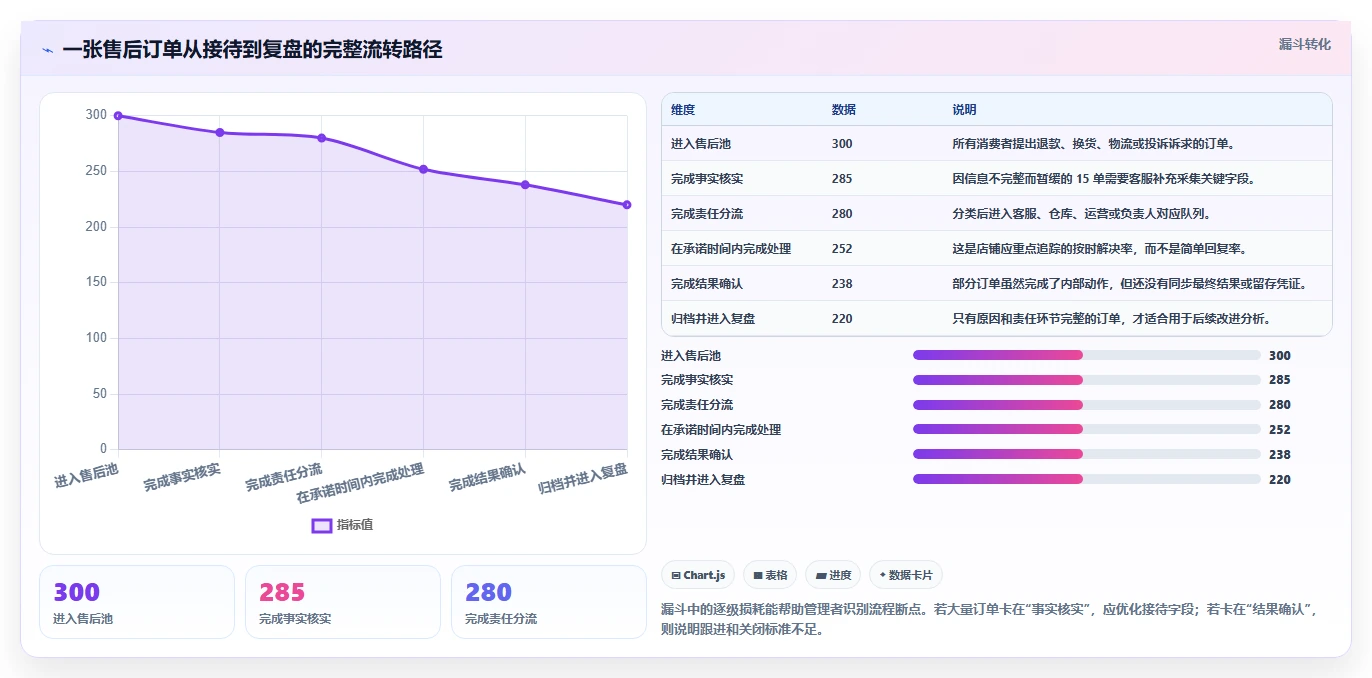This screenshot has height=678, width=1372.
Task: Click the 完成事实核实 progress bar
Action: point(1087,380)
